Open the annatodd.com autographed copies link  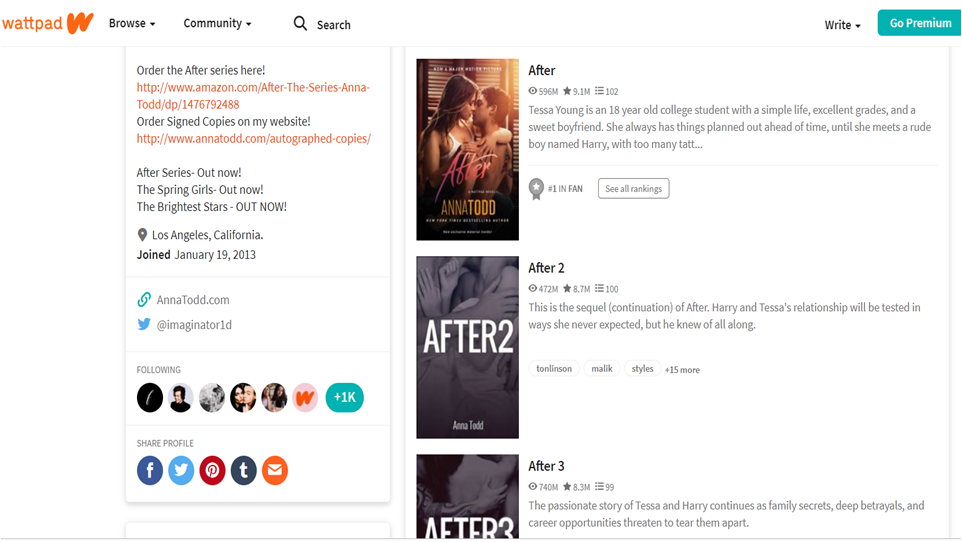click(253, 139)
